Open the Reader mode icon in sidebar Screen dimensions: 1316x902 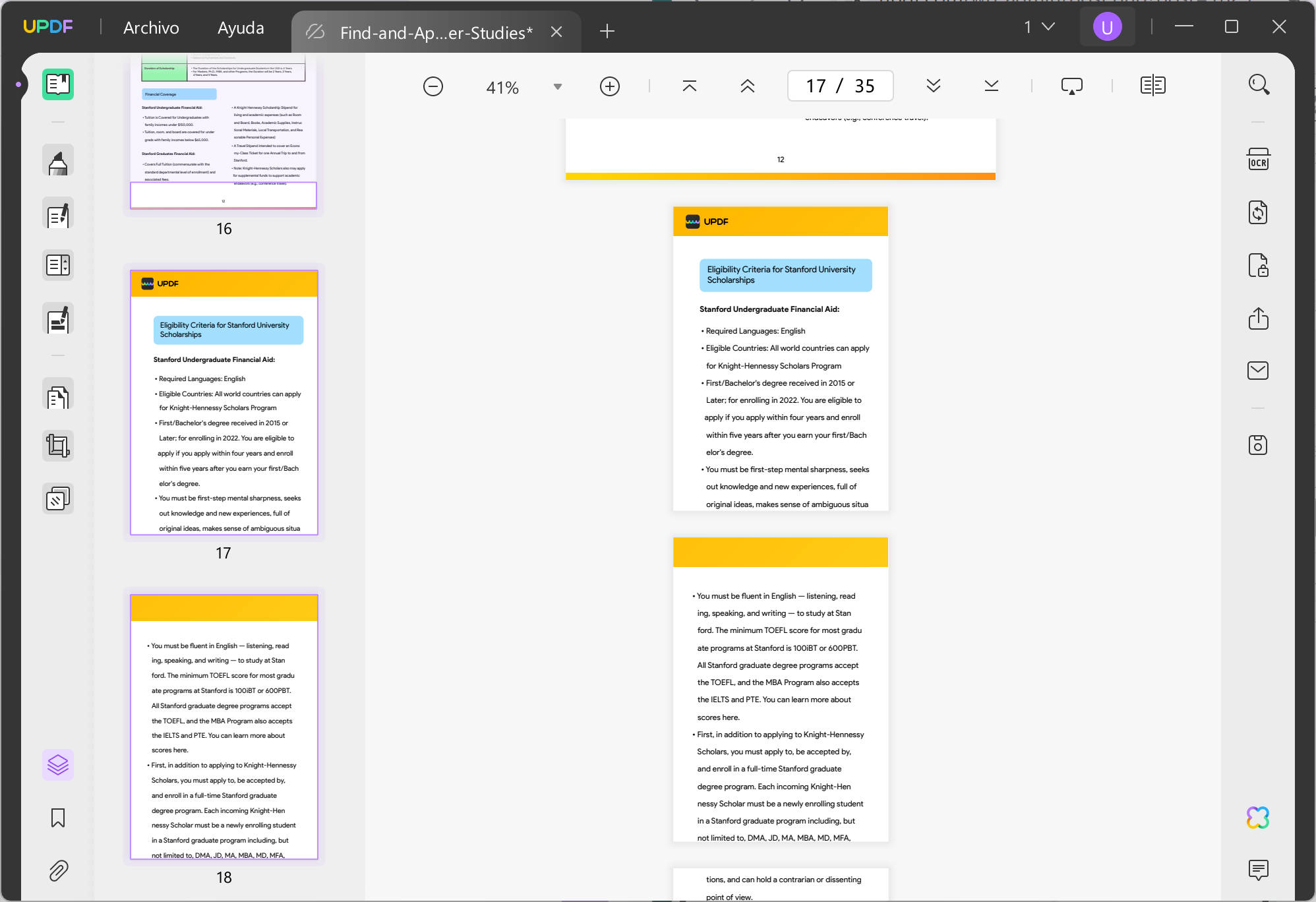[58, 84]
